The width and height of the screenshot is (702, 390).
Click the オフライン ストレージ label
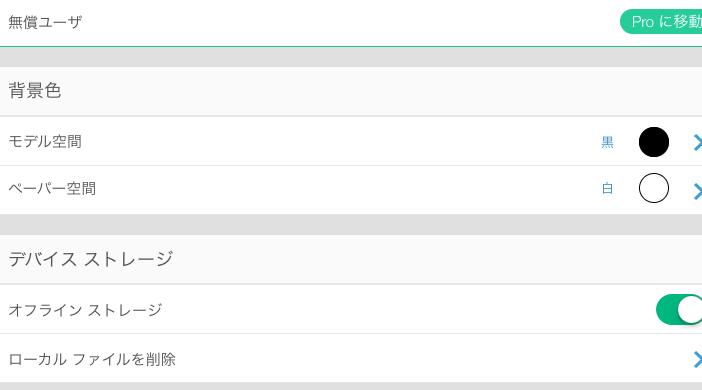pos(85,310)
